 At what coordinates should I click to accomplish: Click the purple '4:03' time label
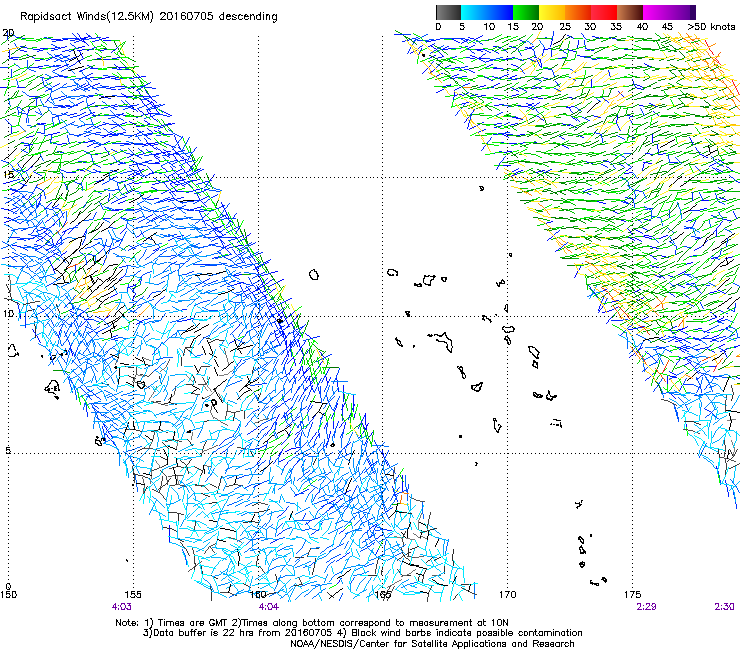click(121, 607)
